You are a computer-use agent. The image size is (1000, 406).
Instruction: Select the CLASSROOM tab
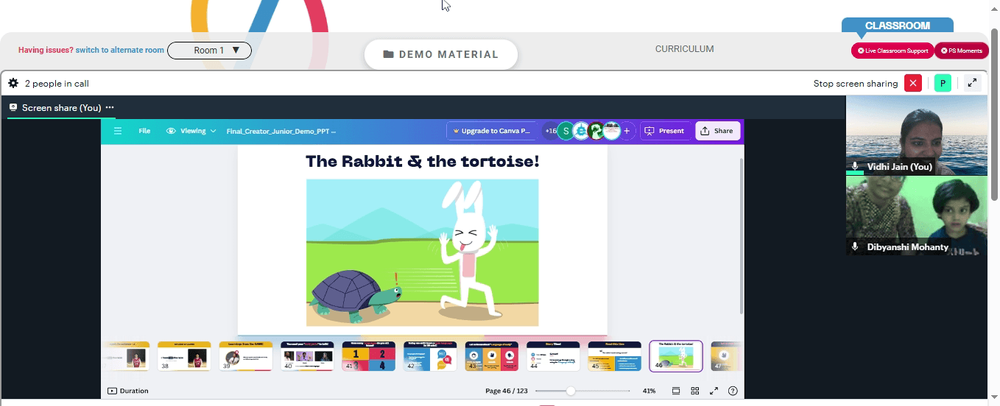pyautogui.click(x=897, y=26)
